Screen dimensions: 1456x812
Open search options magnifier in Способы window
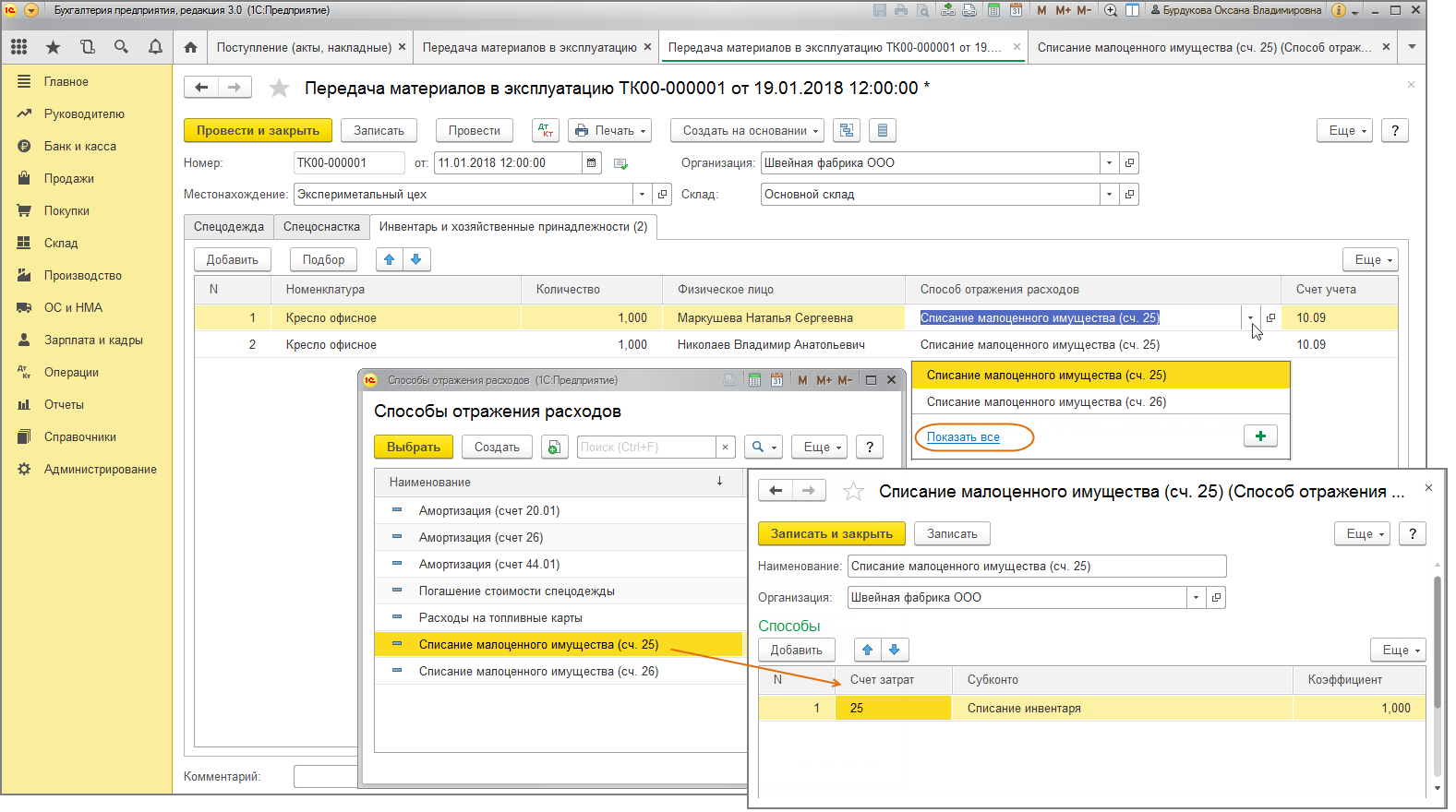click(763, 447)
